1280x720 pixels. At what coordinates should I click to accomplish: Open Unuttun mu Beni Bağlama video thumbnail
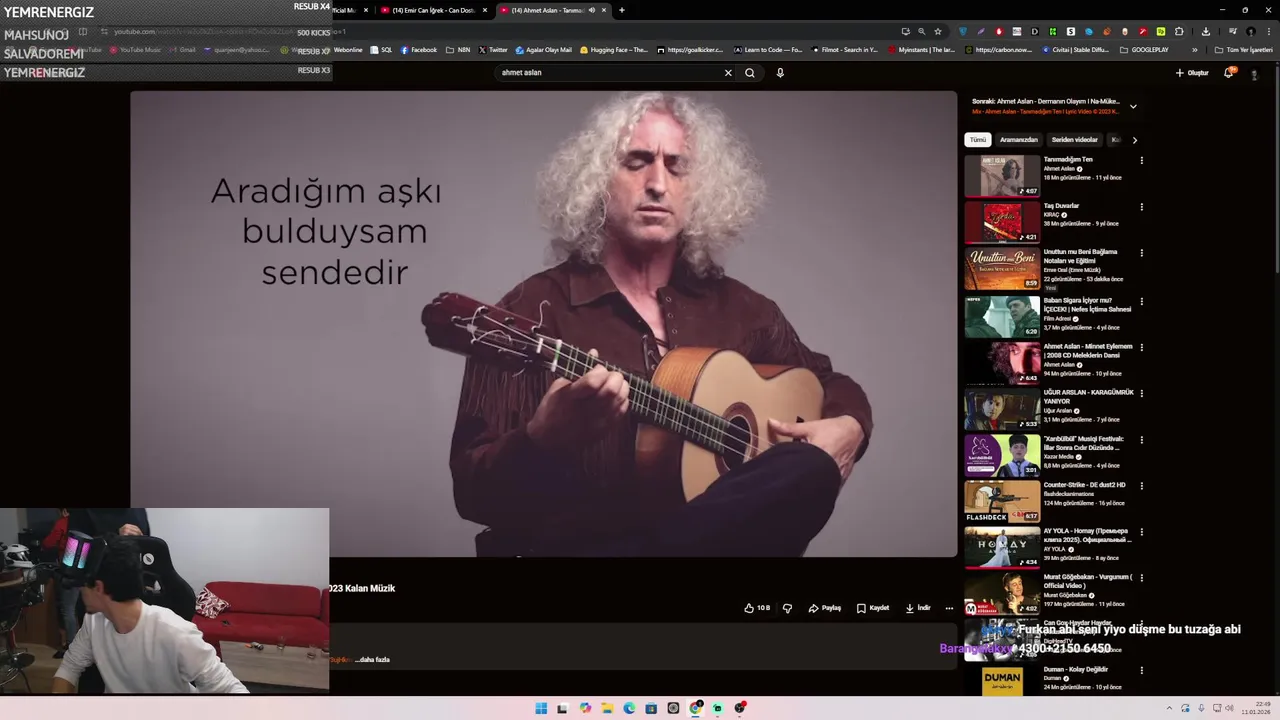pos(1002,269)
